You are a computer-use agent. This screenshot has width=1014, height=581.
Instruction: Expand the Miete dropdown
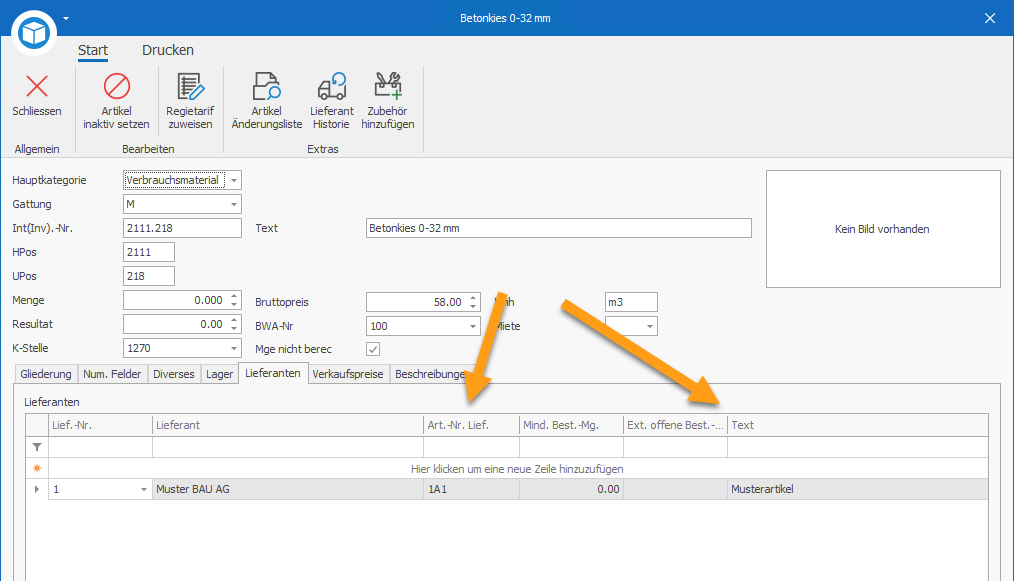click(x=650, y=326)
